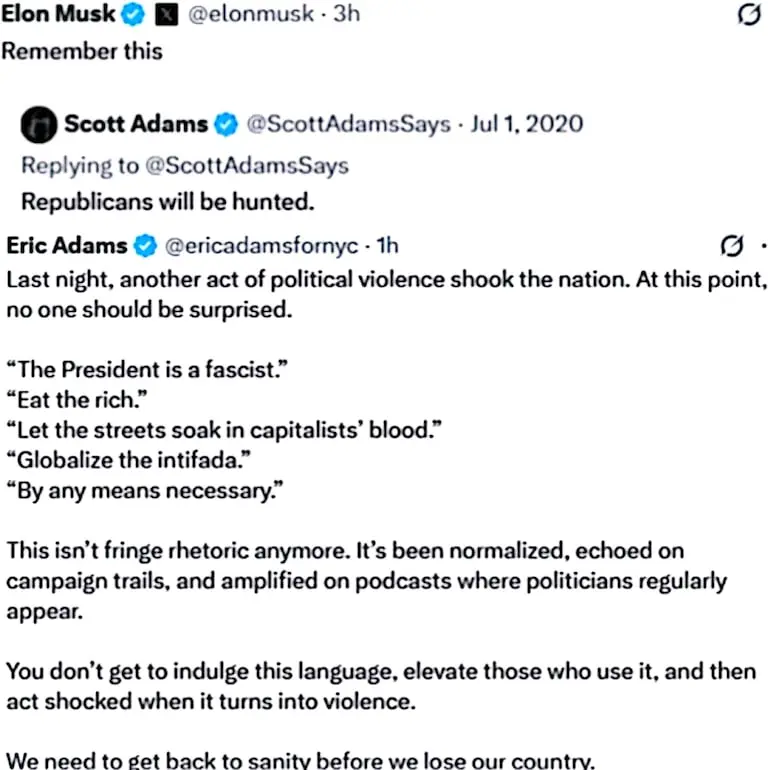
Task: Click Scott Adams' blue verified badge
Action: (x=227, y=125)
